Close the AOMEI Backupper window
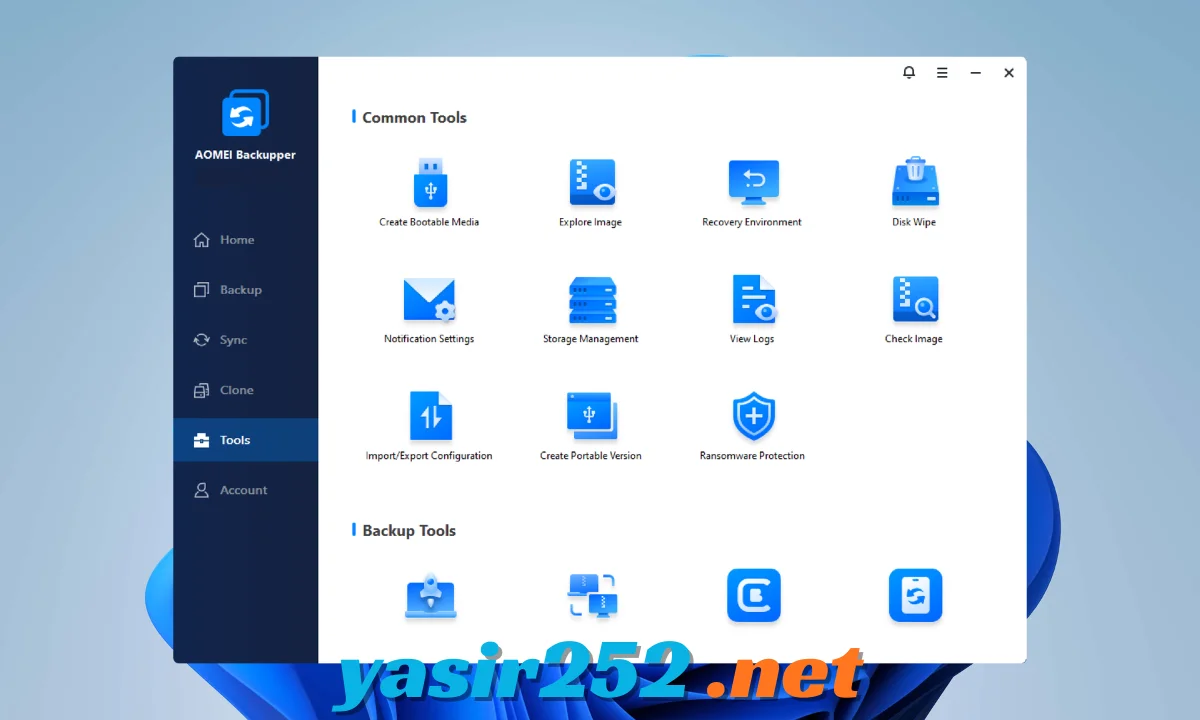1200x720 pixels. 1009,73
